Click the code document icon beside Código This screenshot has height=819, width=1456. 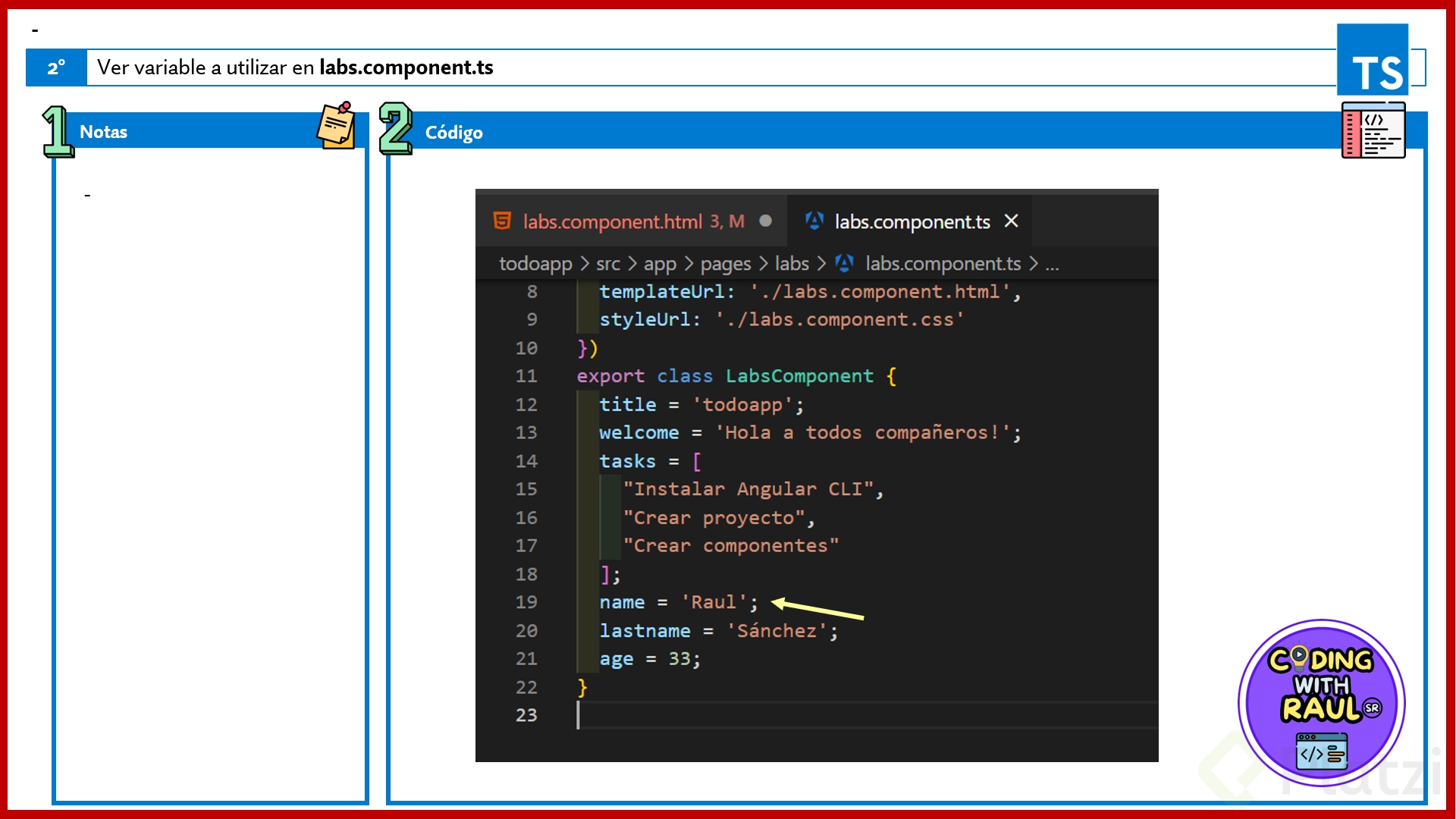pos(1373,131)
